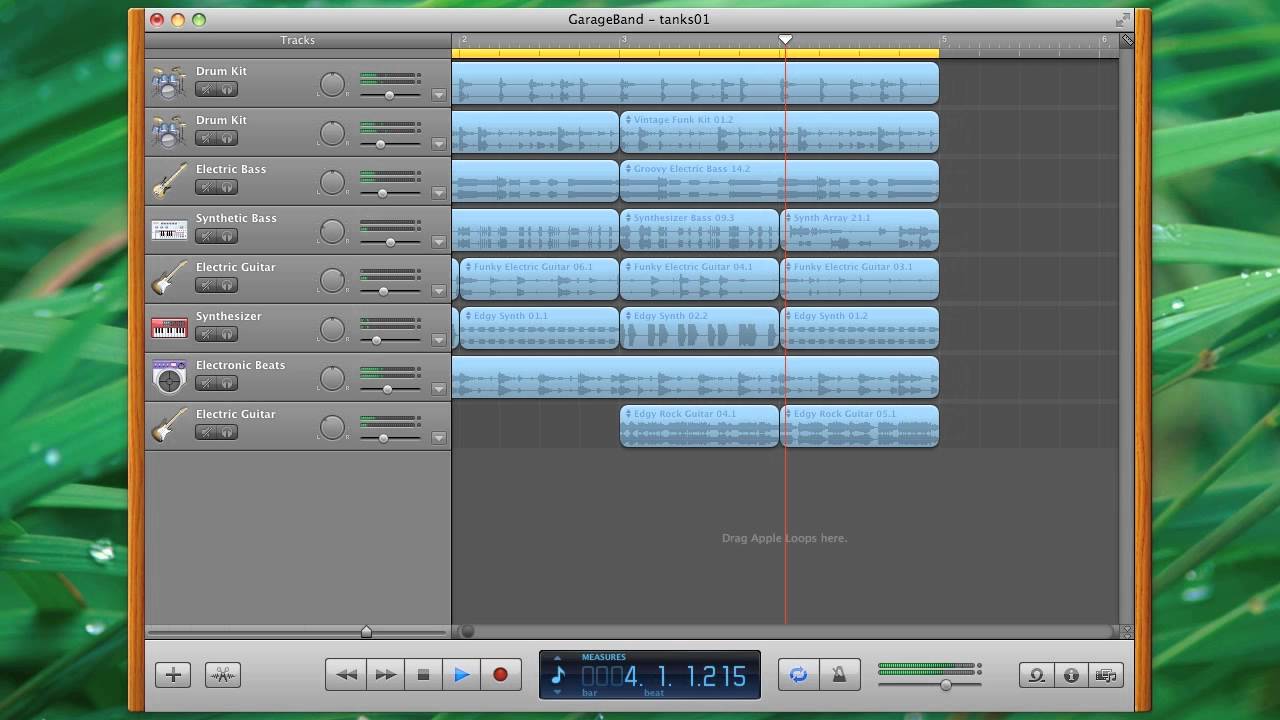Show automation for the Electronic Beats track
The width and height of the screenshot is (1280, 720).
438,389
